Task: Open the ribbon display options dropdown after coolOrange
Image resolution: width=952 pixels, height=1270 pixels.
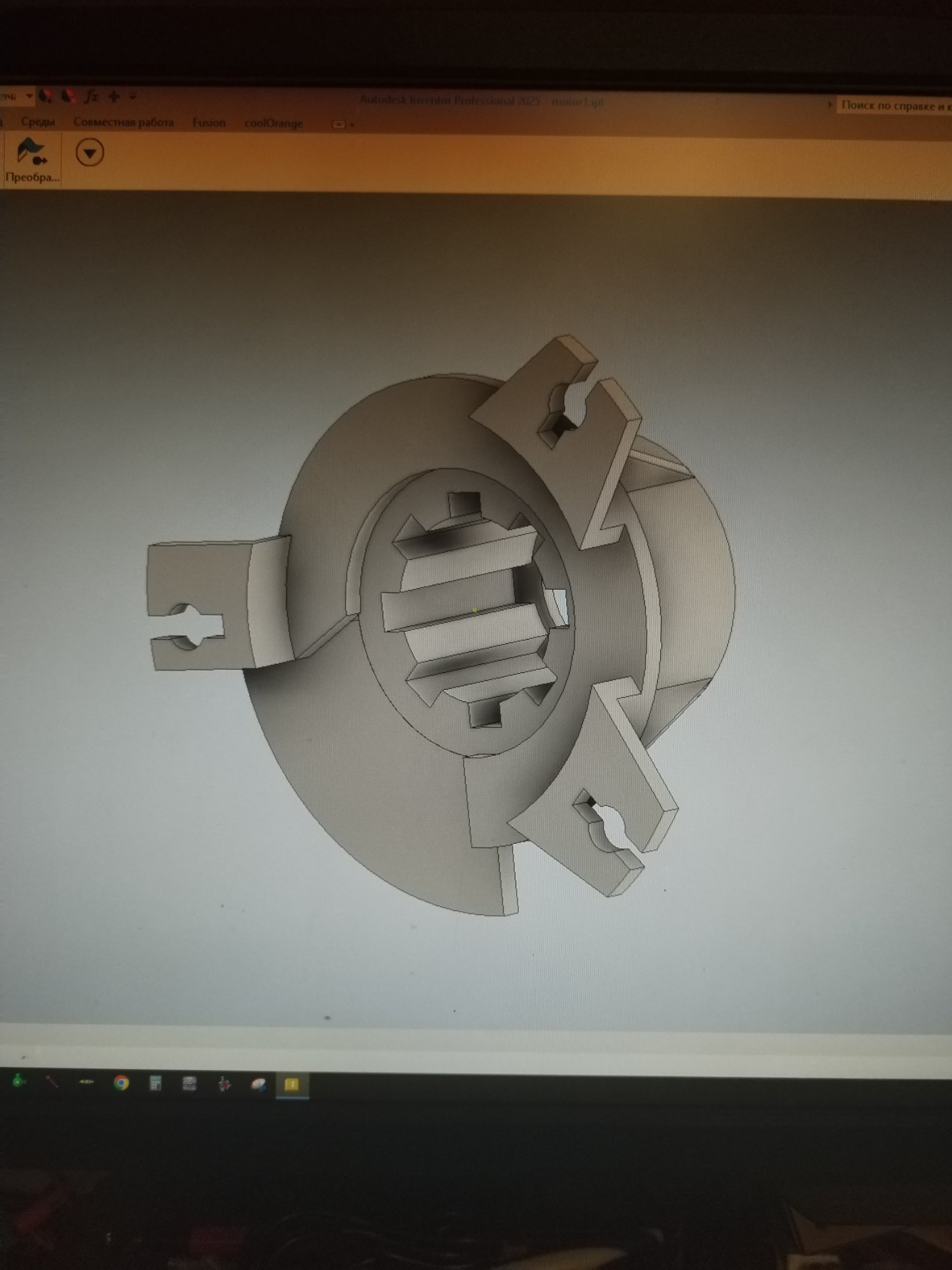Action: tap(342, 124)
